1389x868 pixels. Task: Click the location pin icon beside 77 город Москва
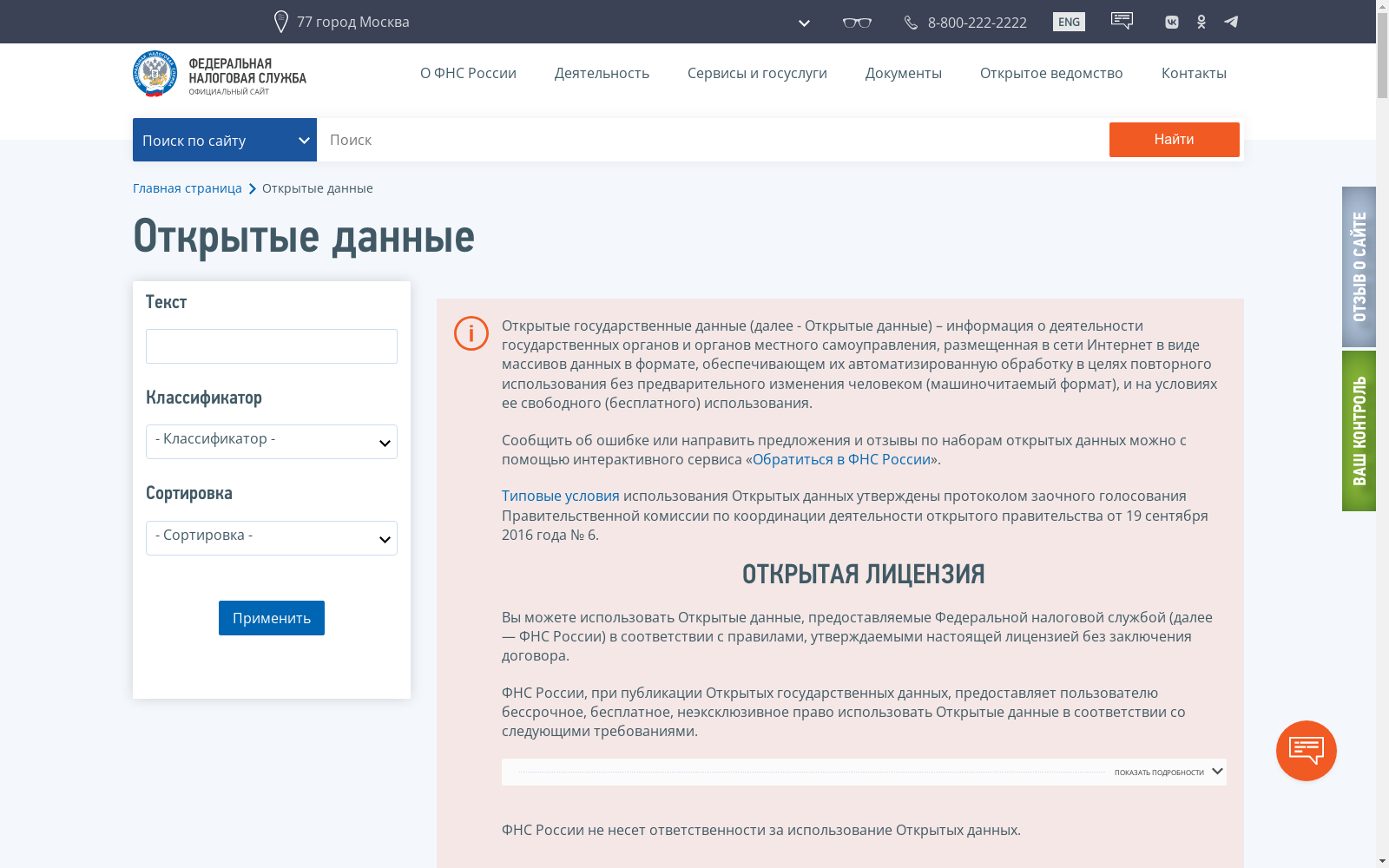point(280,22)
